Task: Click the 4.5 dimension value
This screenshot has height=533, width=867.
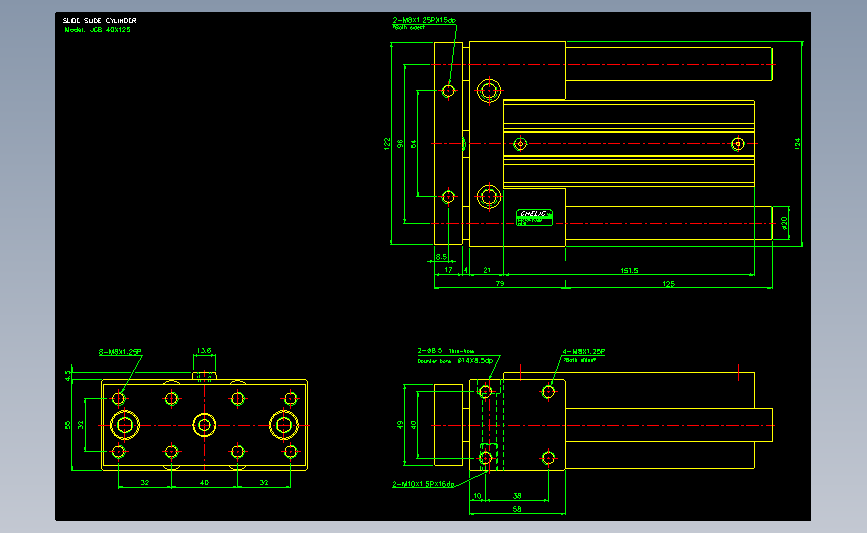Action: (67, 376)
